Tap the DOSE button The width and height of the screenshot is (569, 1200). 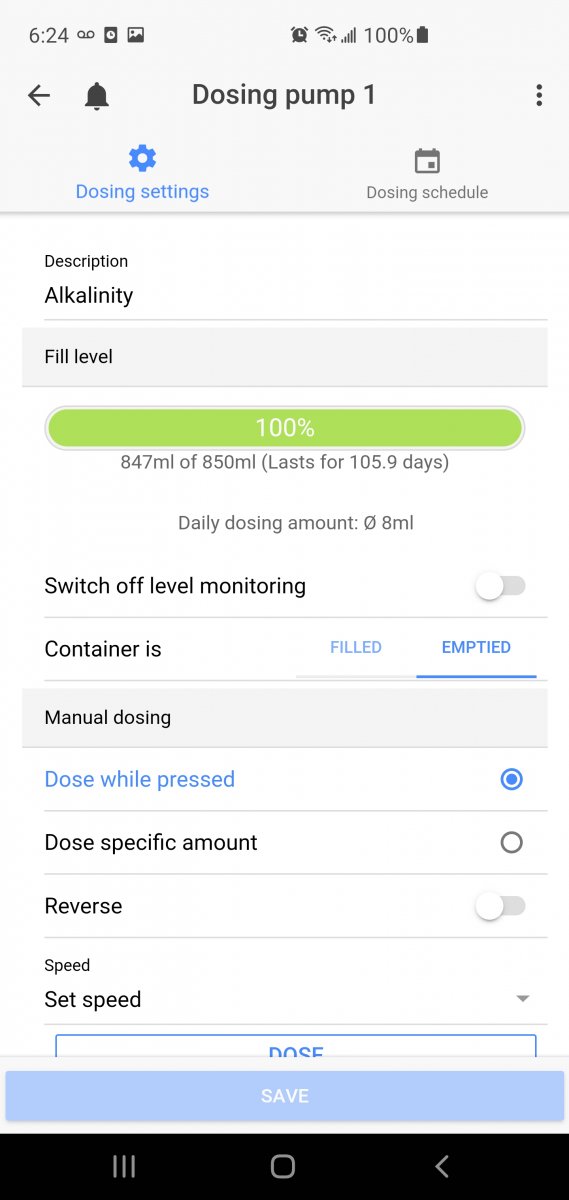coord(296,1045)
